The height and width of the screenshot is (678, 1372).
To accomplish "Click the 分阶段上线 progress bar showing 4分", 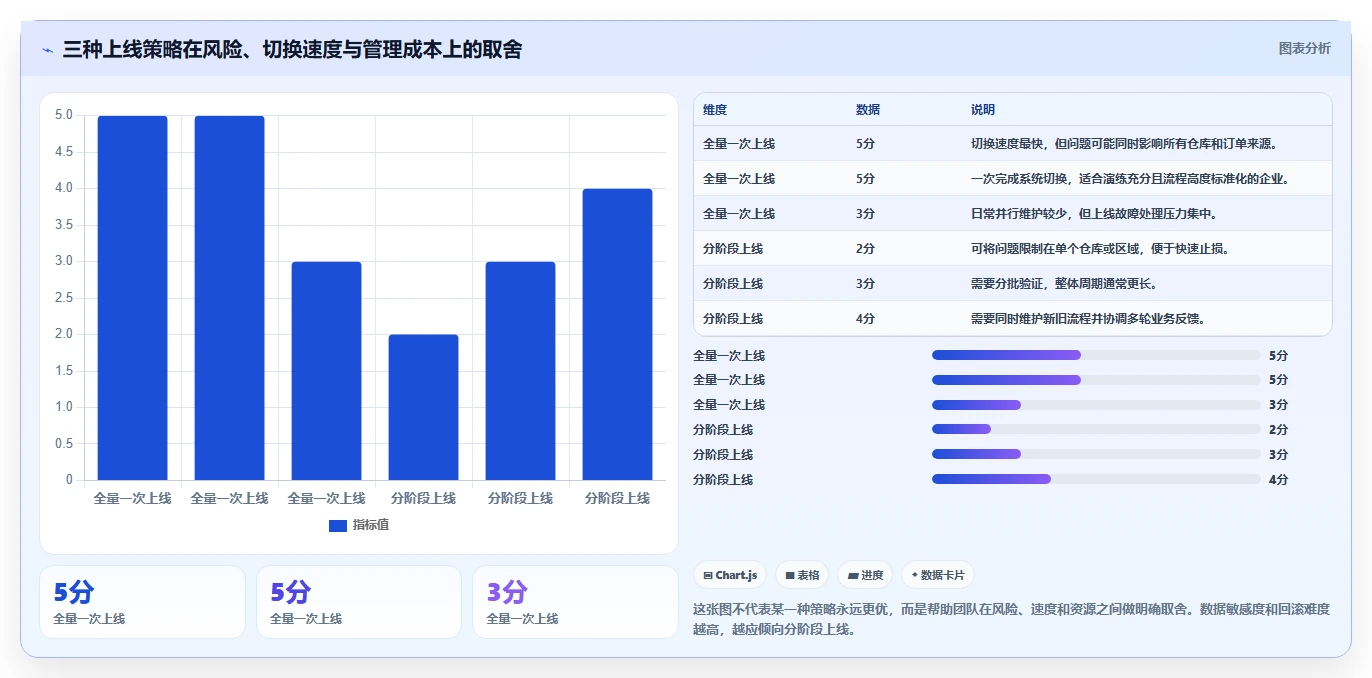I will [x=1096, y=479].
